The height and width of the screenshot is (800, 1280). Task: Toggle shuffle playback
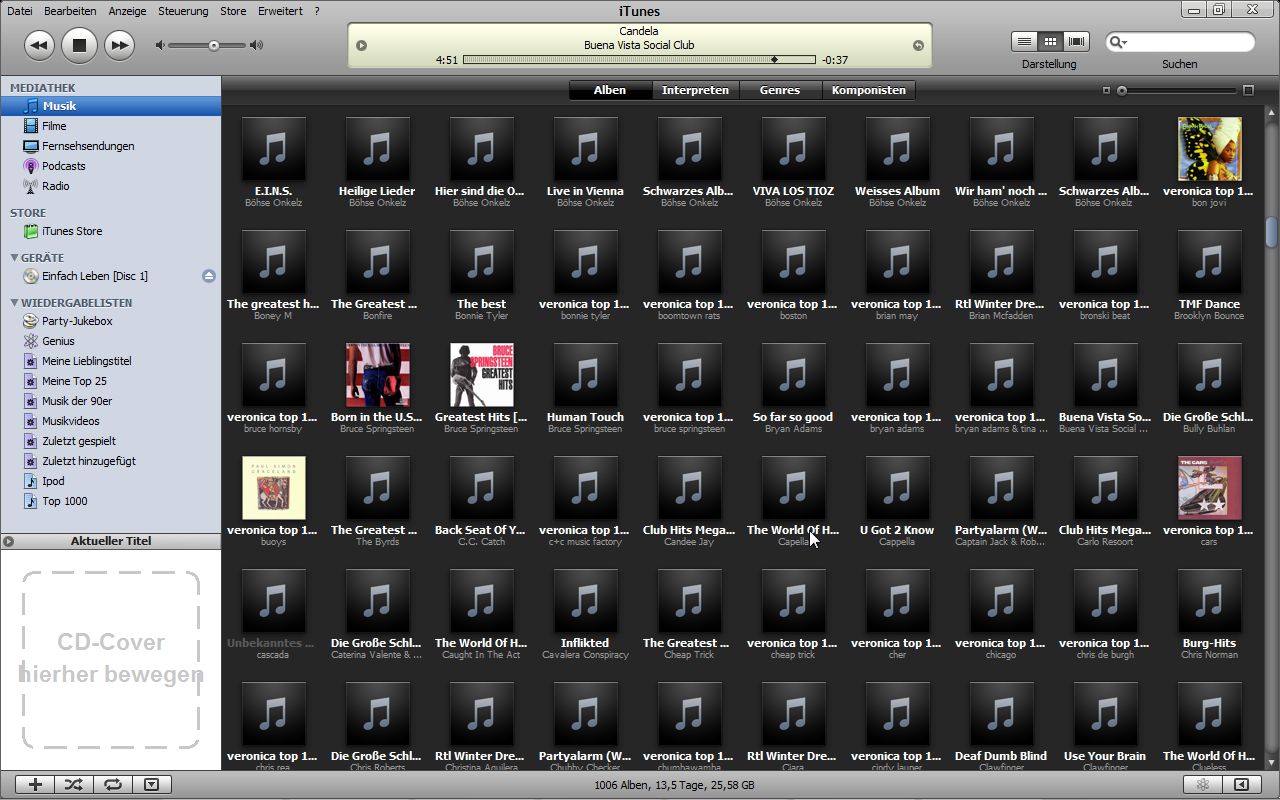[74, 785]
